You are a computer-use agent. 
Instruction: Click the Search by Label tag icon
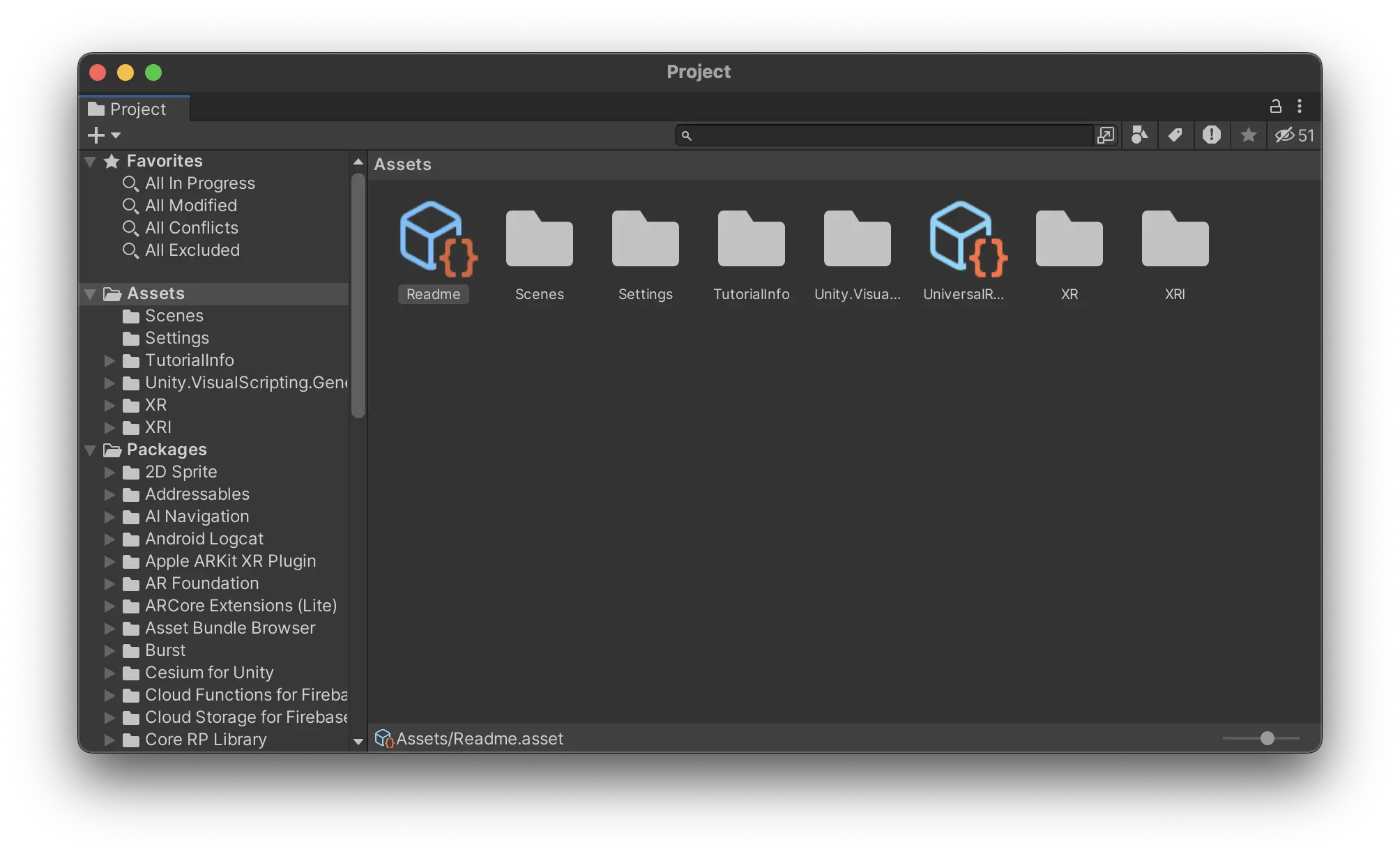(1175, 135)
